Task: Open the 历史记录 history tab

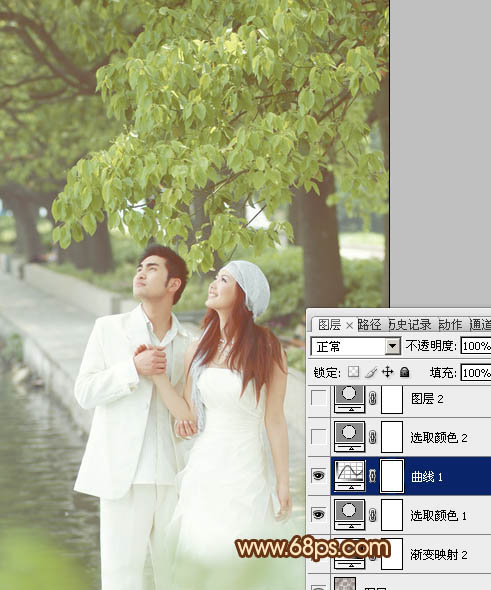Action: coord(409,324)
